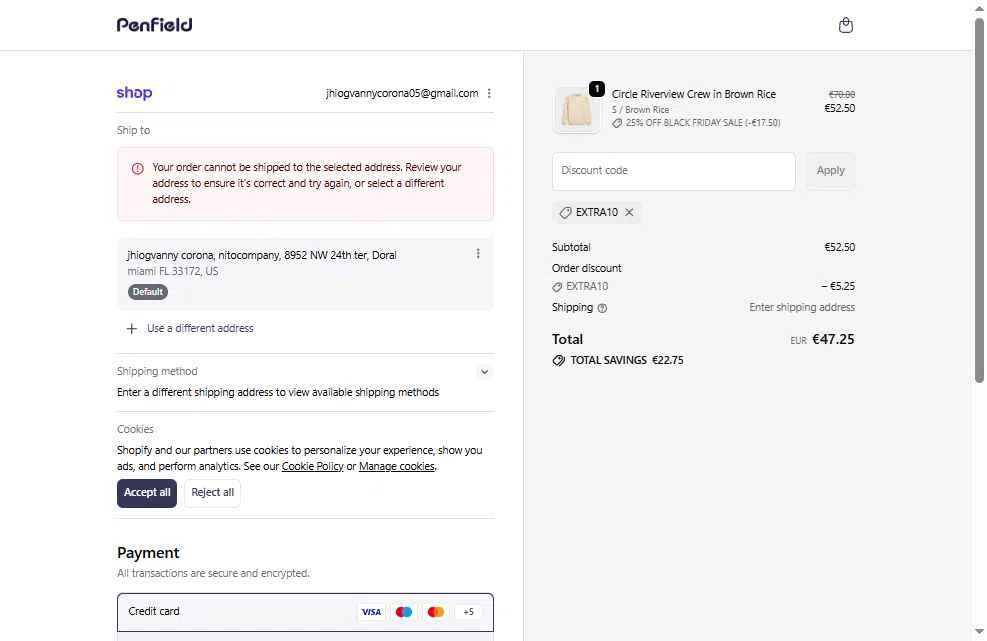This screenshot has height=641, width=987.
Task: Click the struck-through €70.00 price
Action: click(x=842, y=94)
